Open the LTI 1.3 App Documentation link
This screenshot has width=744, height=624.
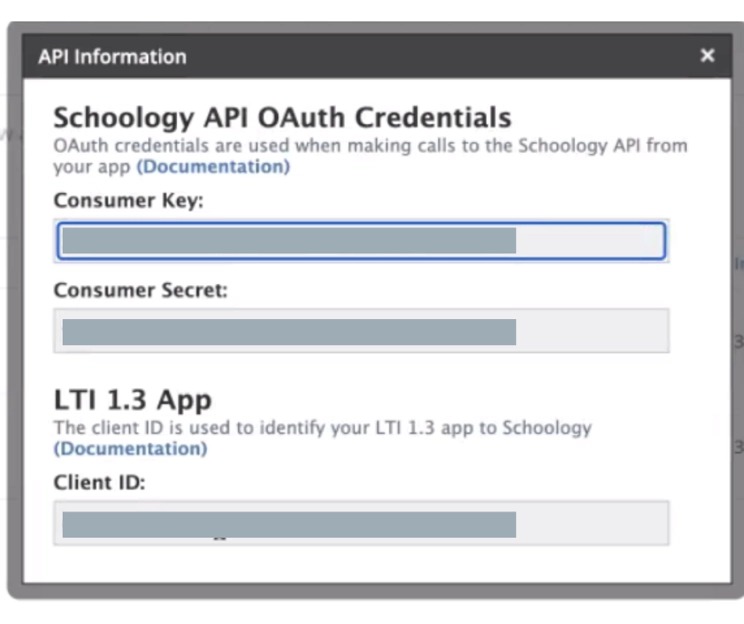[x=130, y=448]
